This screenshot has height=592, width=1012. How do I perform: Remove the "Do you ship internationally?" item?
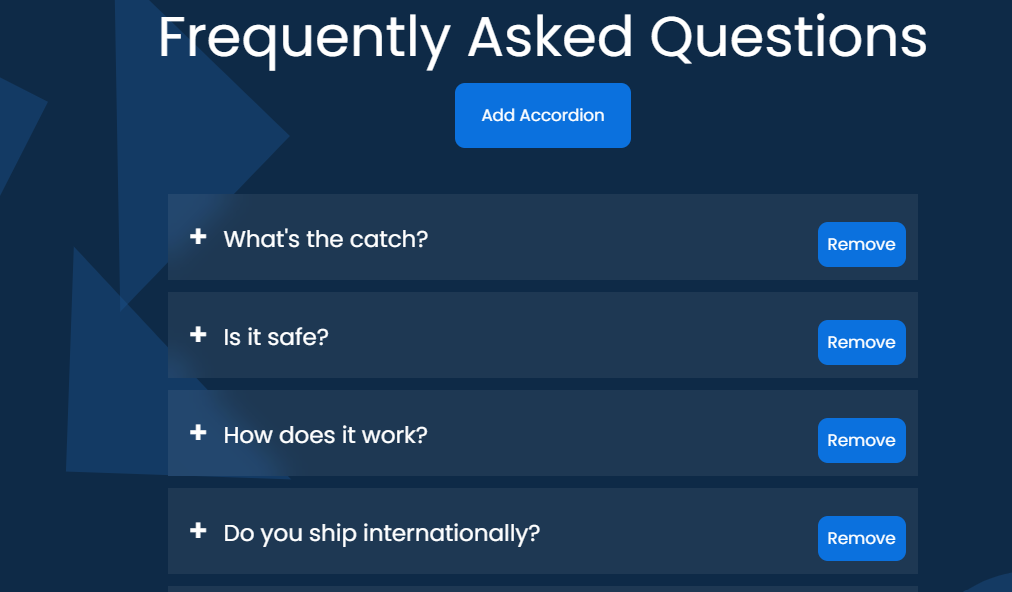point(861,538)
